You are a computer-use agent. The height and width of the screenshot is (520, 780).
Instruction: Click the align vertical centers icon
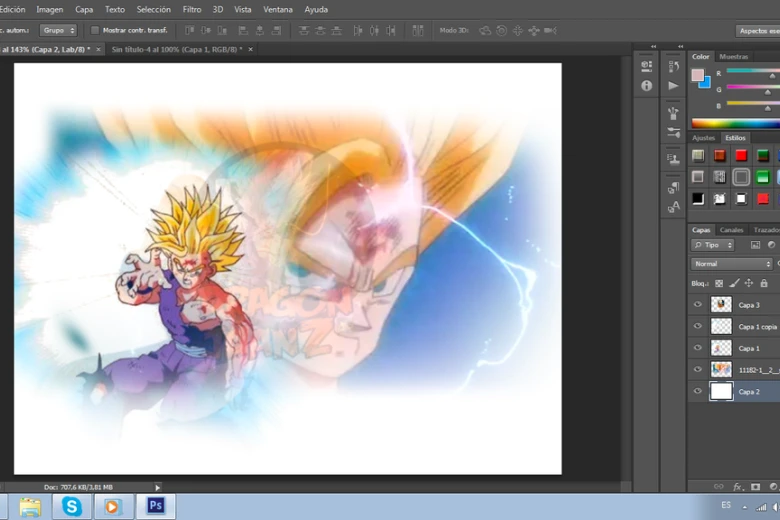(x=206, y=30)
